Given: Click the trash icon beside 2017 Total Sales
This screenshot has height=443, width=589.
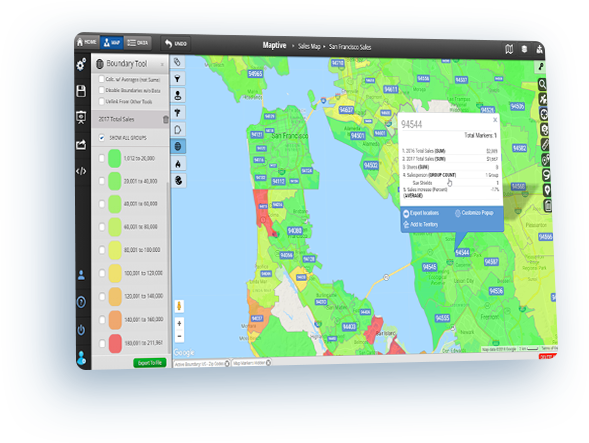Looking at the screenshot, I should coord(165,119).
